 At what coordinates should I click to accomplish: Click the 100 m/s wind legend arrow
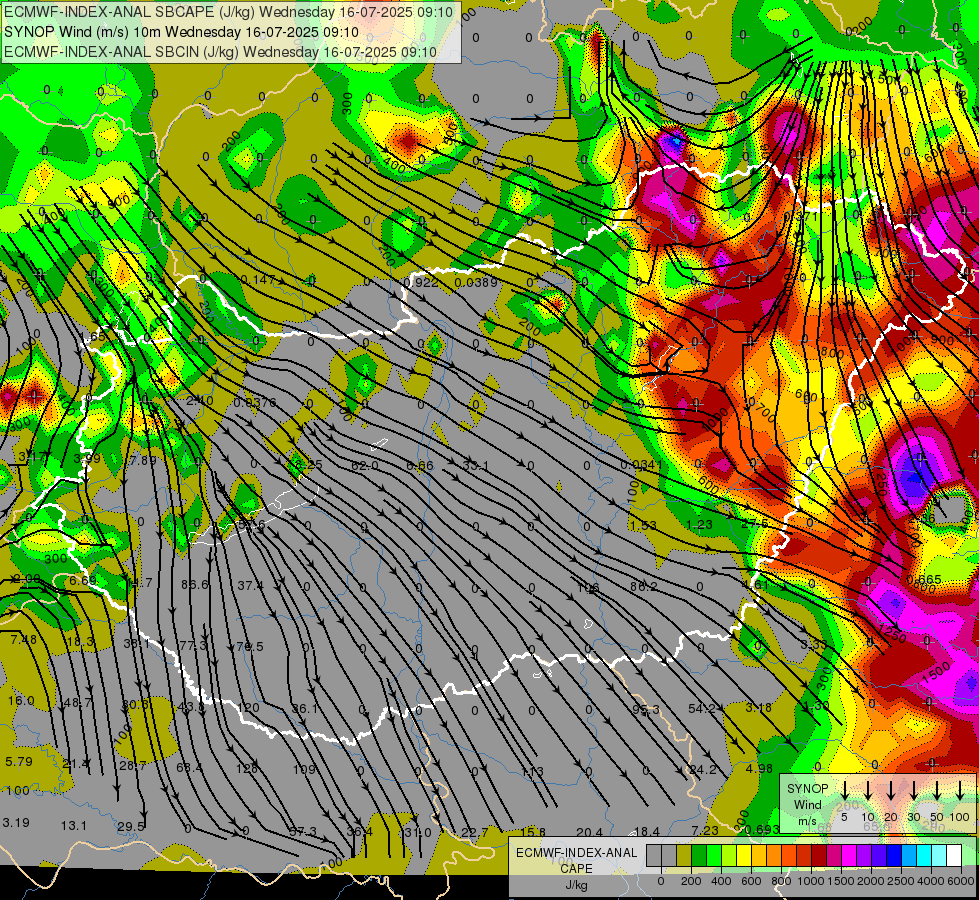(960, 790)
